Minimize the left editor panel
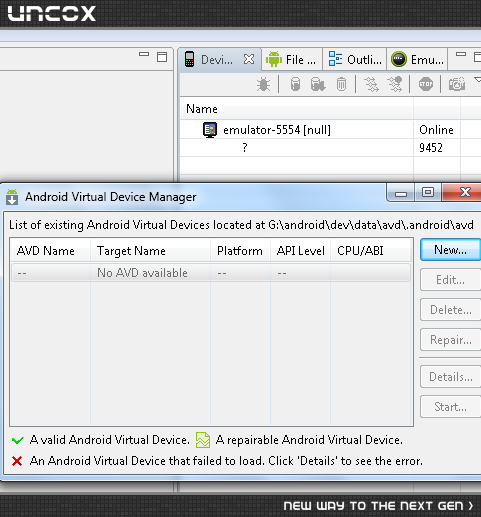This screenshot has height=517, width=481. (144, 54)
